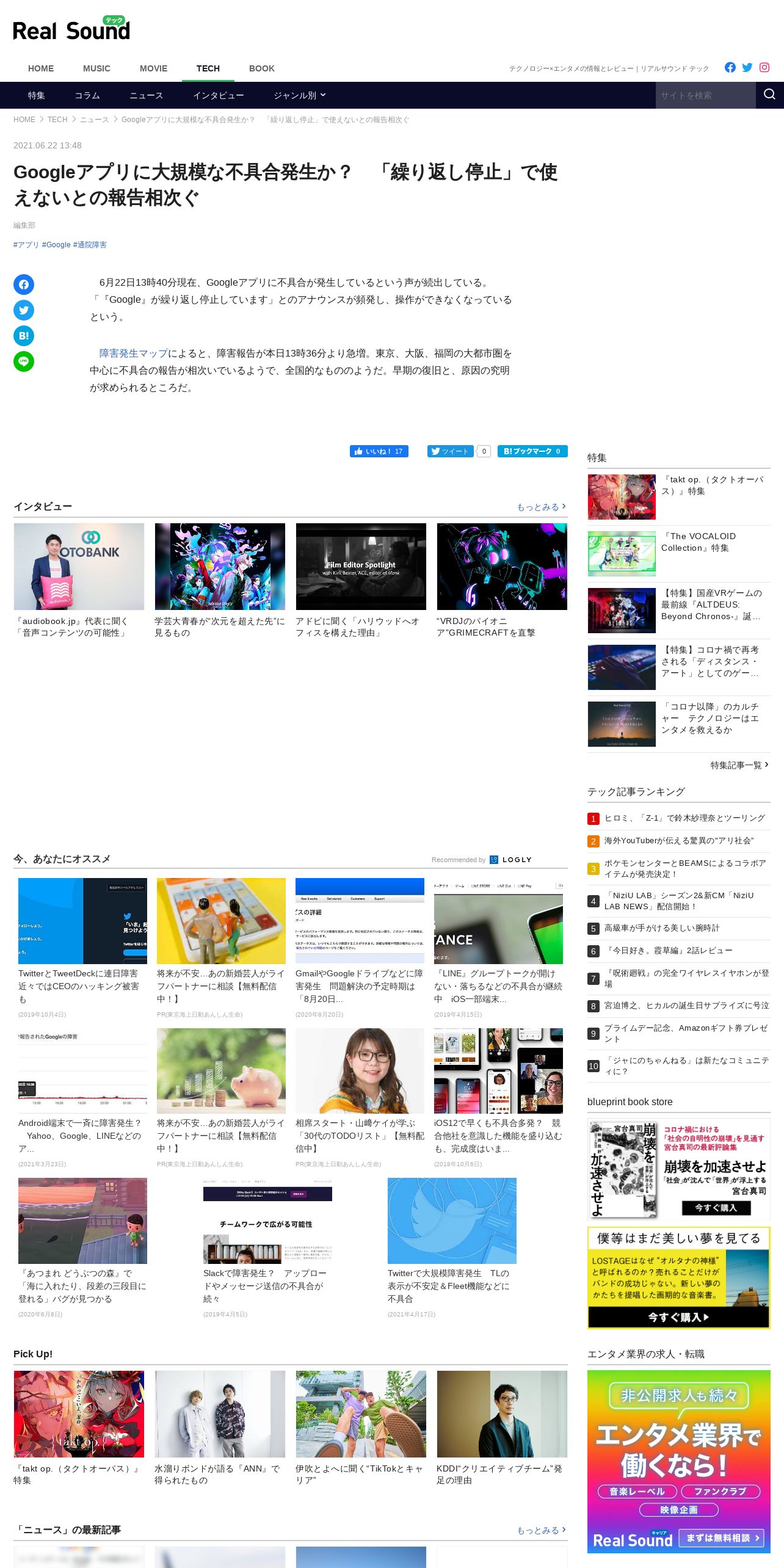Image resolution: width=784 pixels, height=1568 pixels.
Task: Open the 特集記事一覧 link
Action: pyautogui.click(x=739, y=765)
